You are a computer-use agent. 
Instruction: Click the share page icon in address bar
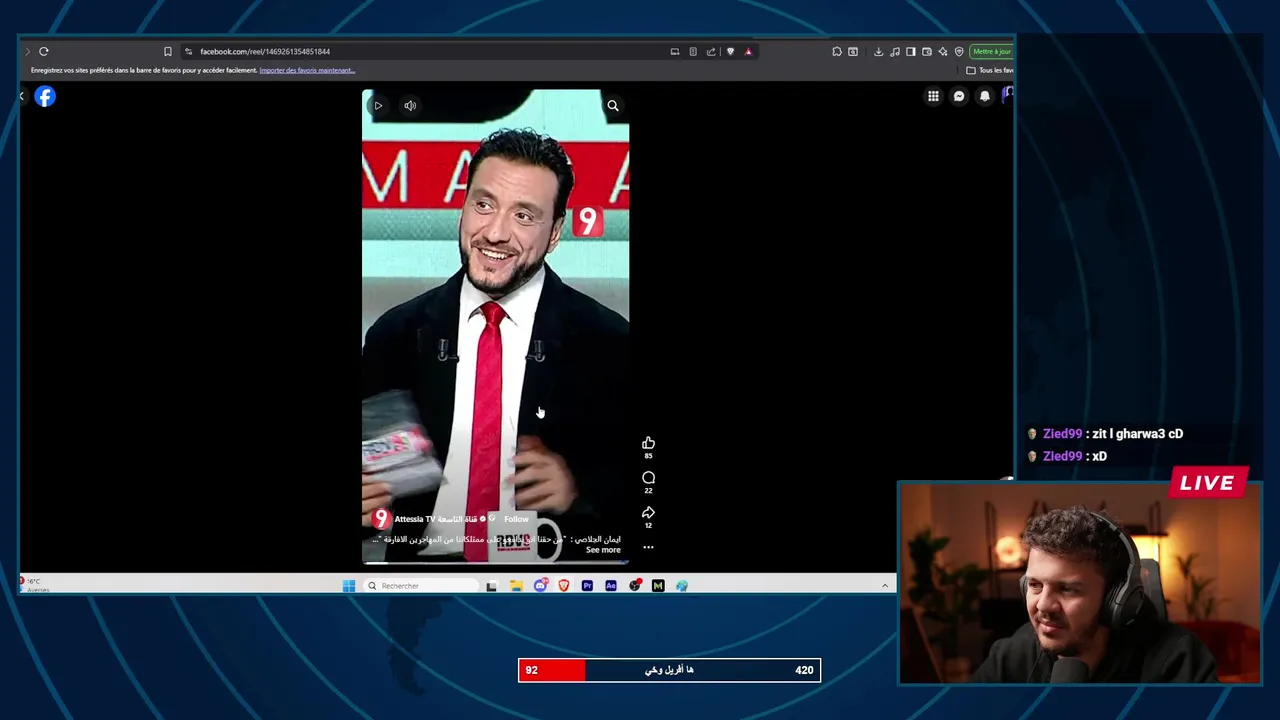pos(711,51)
